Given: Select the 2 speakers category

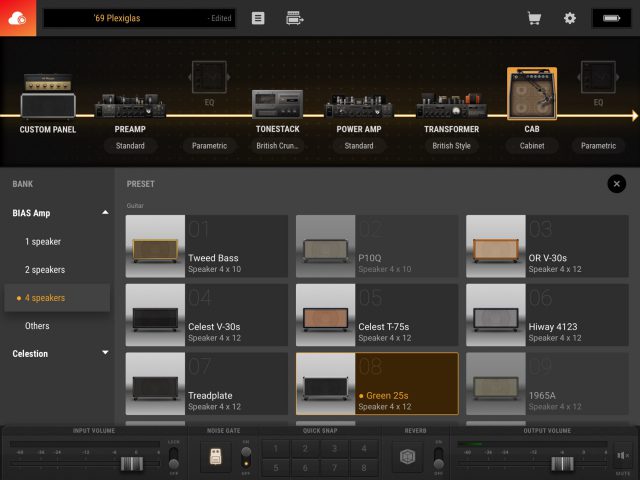Looking at the screenshot, I should (x=57, y=270).
